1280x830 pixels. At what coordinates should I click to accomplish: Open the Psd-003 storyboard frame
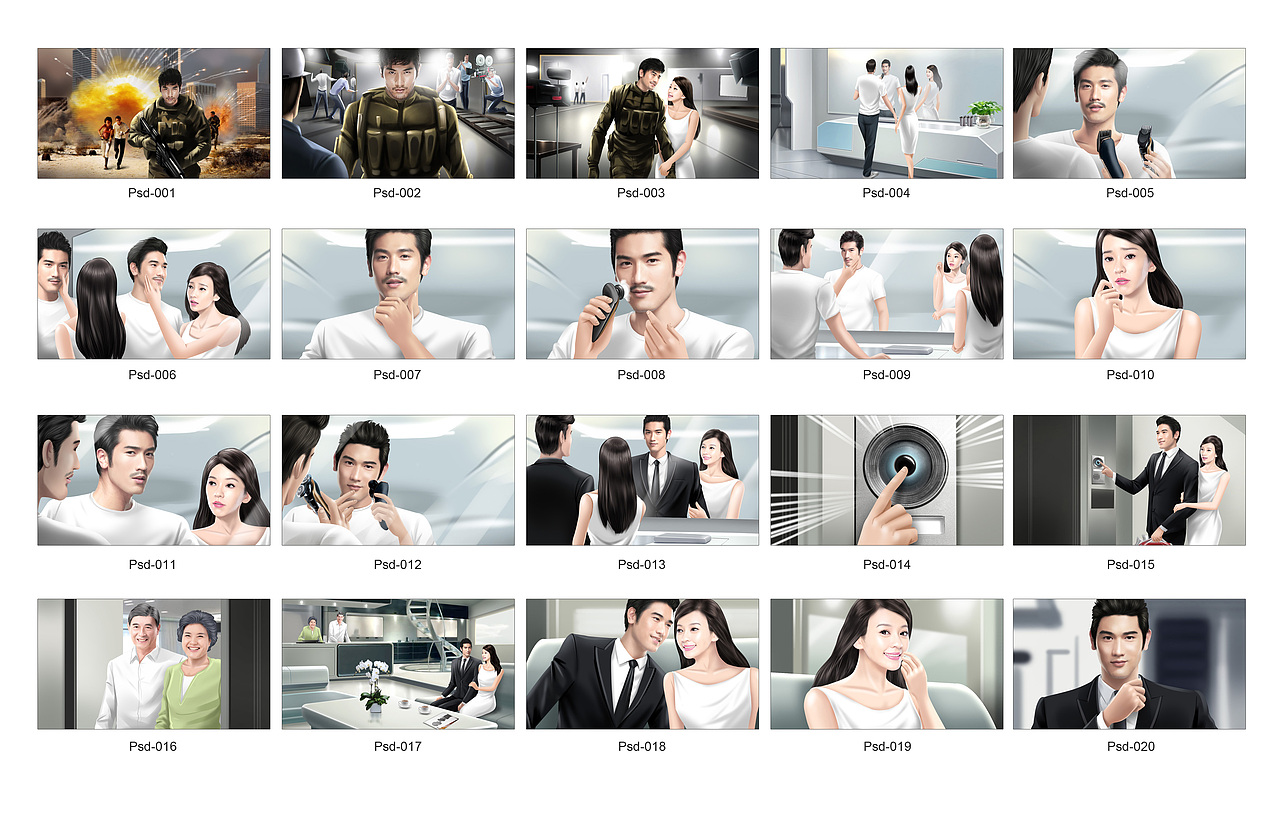click(x=642, y=113)
